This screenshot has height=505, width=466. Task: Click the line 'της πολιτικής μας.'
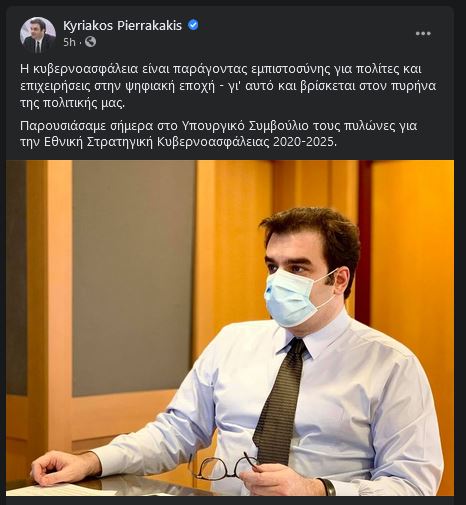click(x=72, y=104)
